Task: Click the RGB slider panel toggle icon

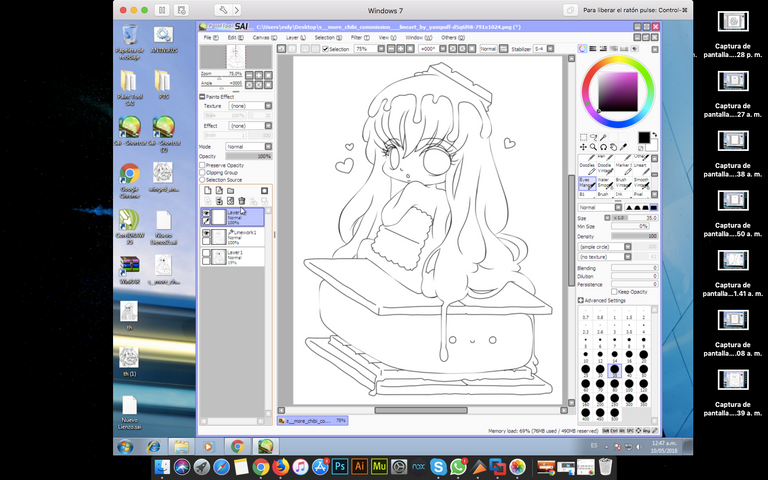Action: pos(593,48)
